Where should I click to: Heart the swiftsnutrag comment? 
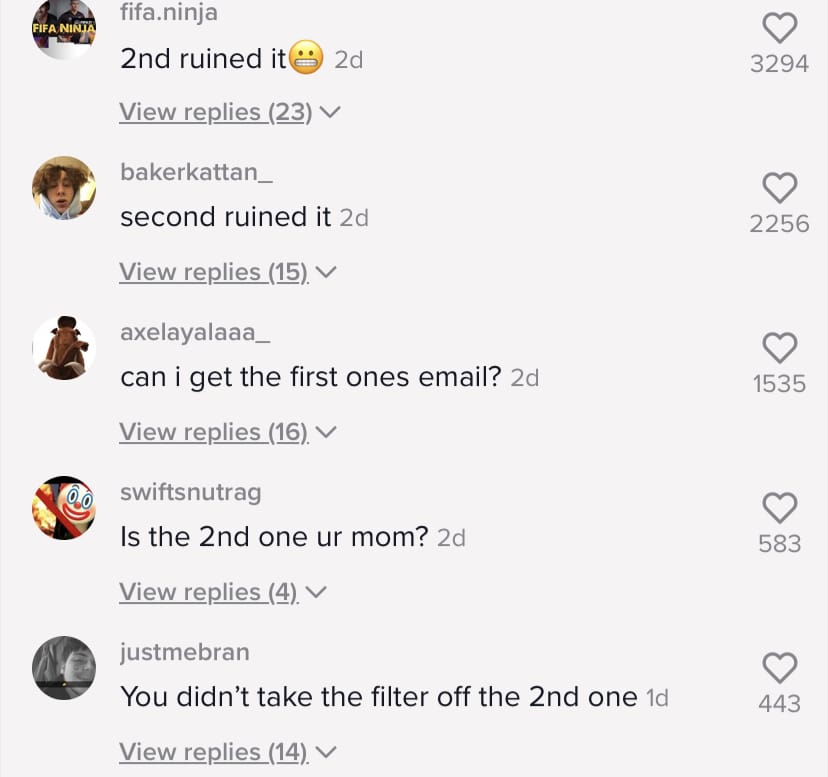[779, 508]
